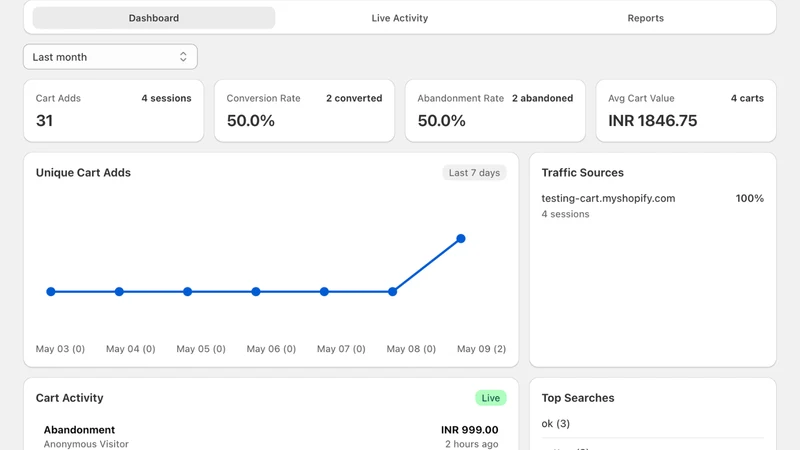Click the May 05 chart data point
The width and height of the screenshot is (800, 450).
pos(187,292)
